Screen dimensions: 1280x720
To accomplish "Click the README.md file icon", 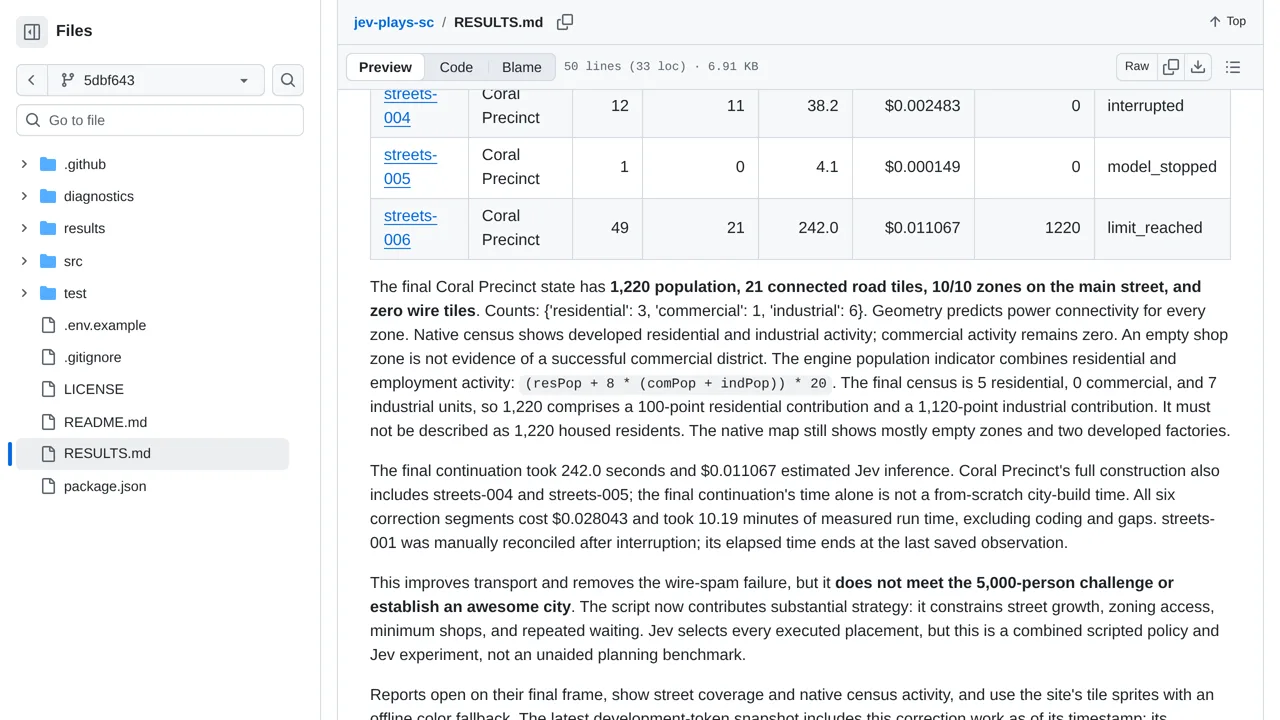I will [x=48, y=422].
